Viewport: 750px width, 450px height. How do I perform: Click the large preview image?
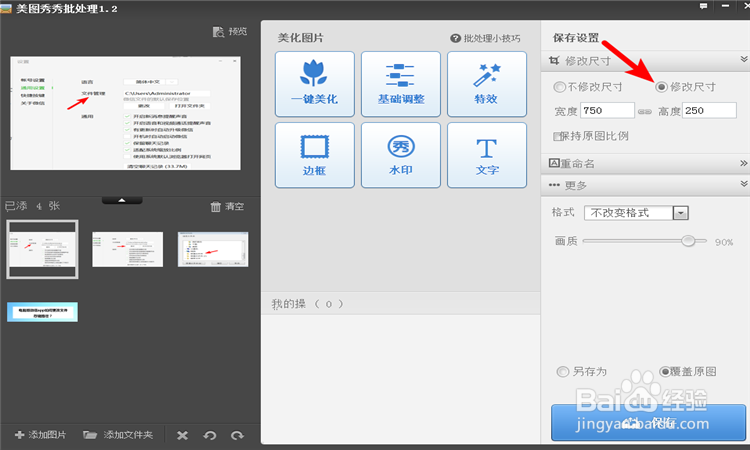click(125, 113)
